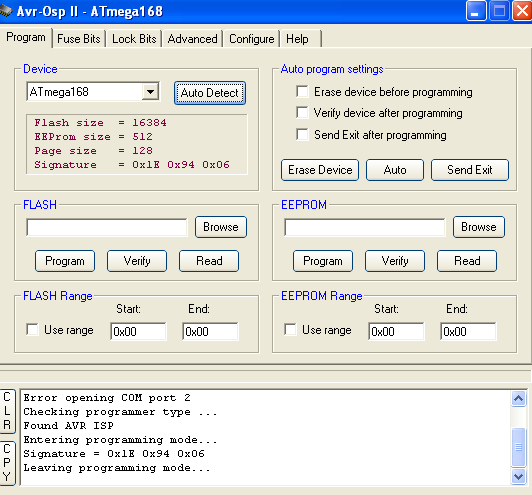
Task: Click the 'Page size = 128' line
Action: pyautogui.click(x=94, y=151)
